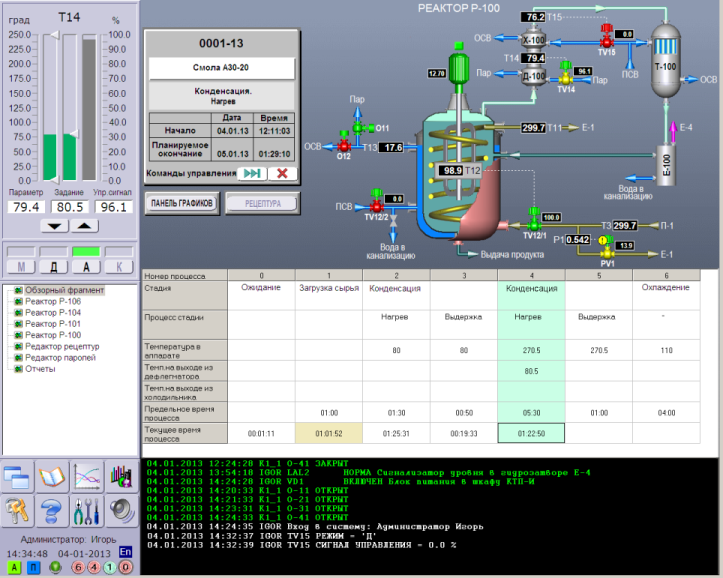Click the Задание setpoint value field 80.5
723x578 pixels.
coord(69,207)
